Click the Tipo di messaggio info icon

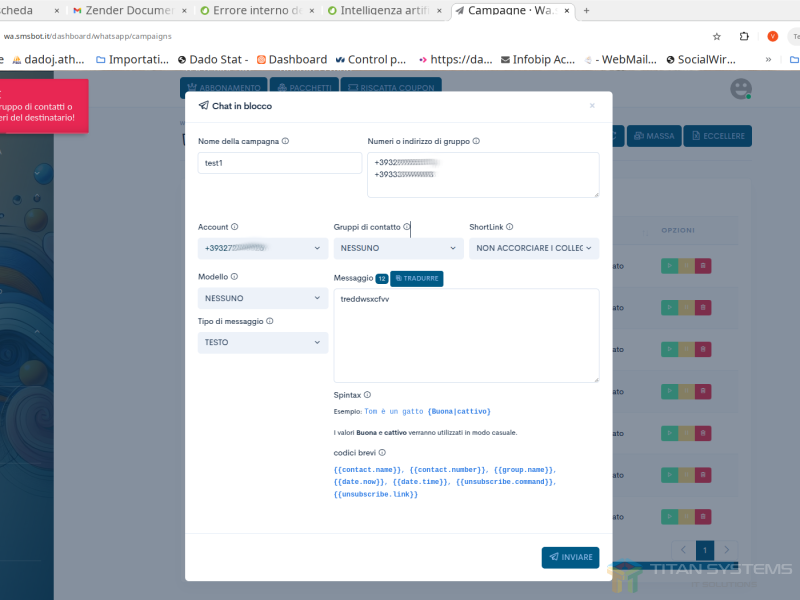coord(270,321)
